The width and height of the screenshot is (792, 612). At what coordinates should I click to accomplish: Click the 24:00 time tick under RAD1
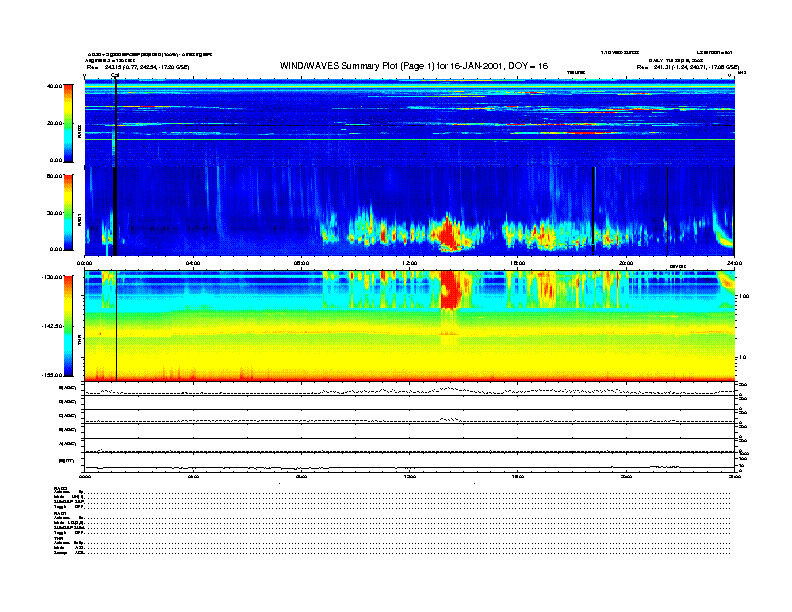[734, 263]
